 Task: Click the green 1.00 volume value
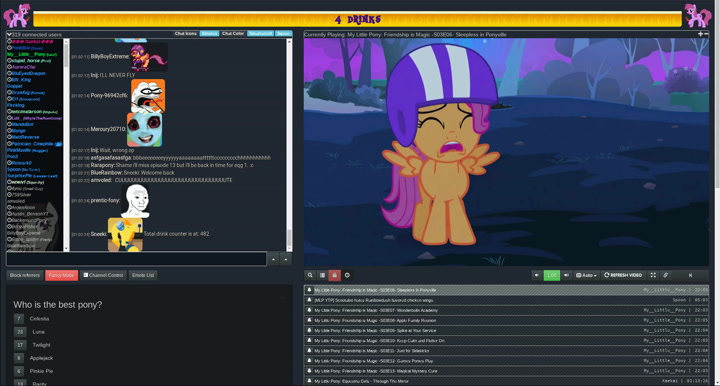pyautogui.click(x=551, y=275)
